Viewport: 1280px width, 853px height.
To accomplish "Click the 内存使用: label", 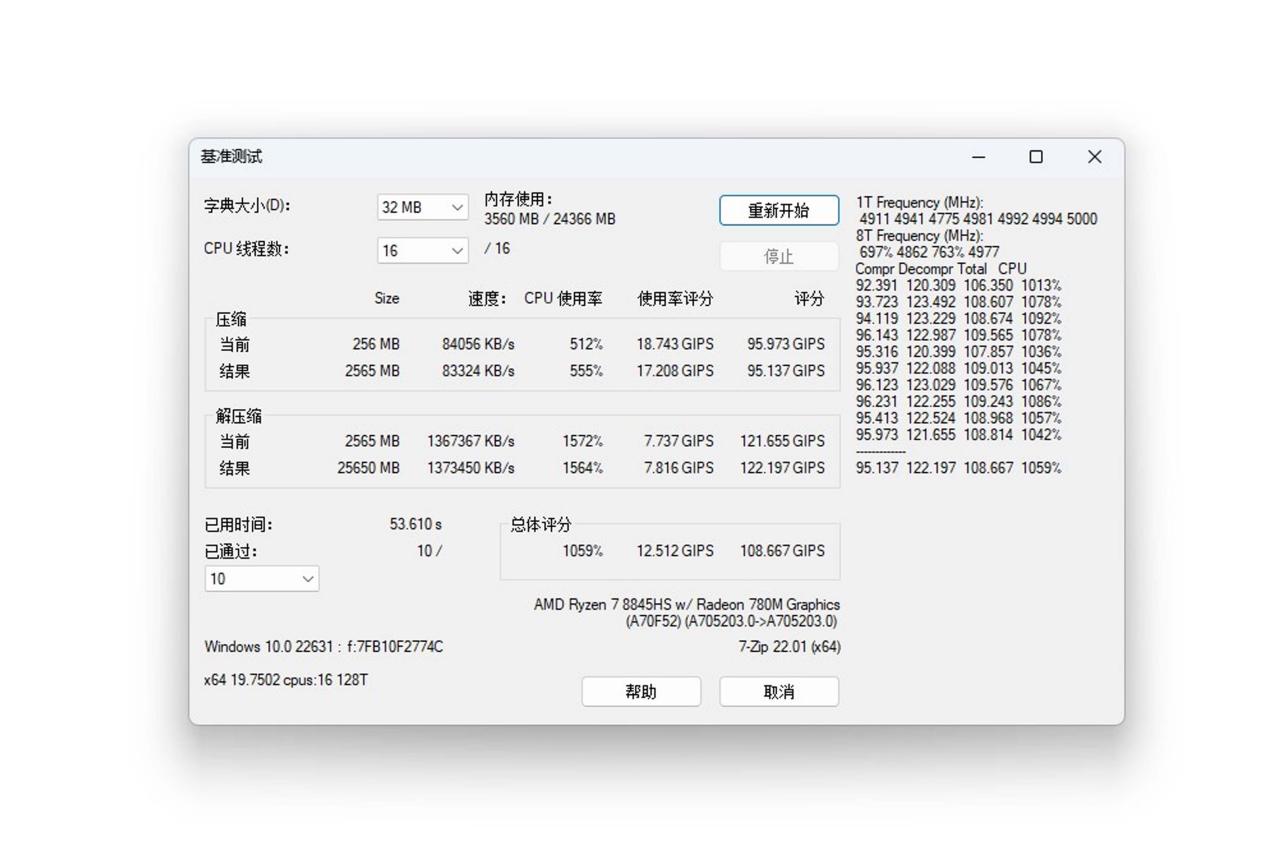I will coord(519,200).
